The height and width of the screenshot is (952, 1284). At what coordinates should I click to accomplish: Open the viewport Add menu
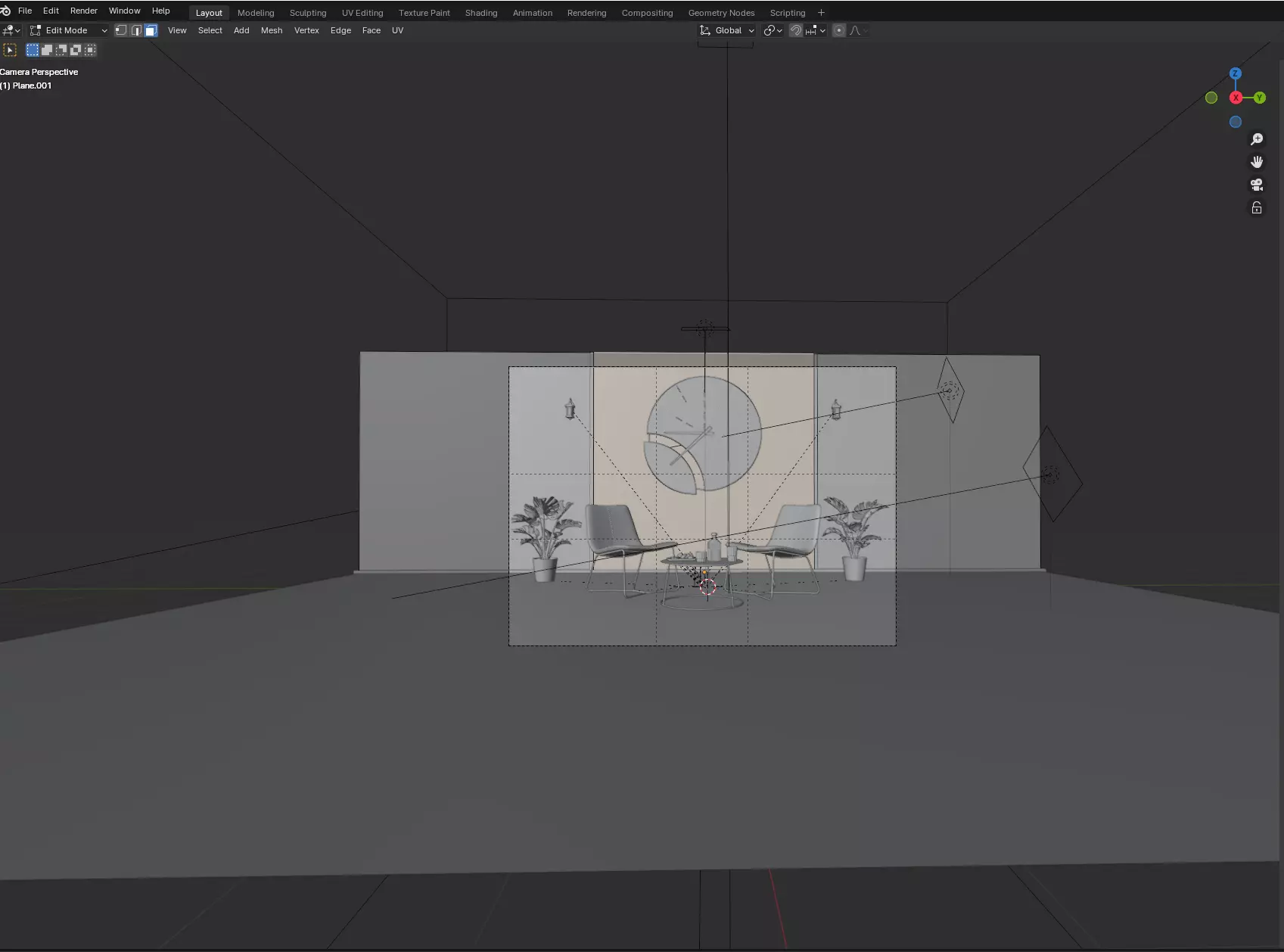tap(241, 30)
